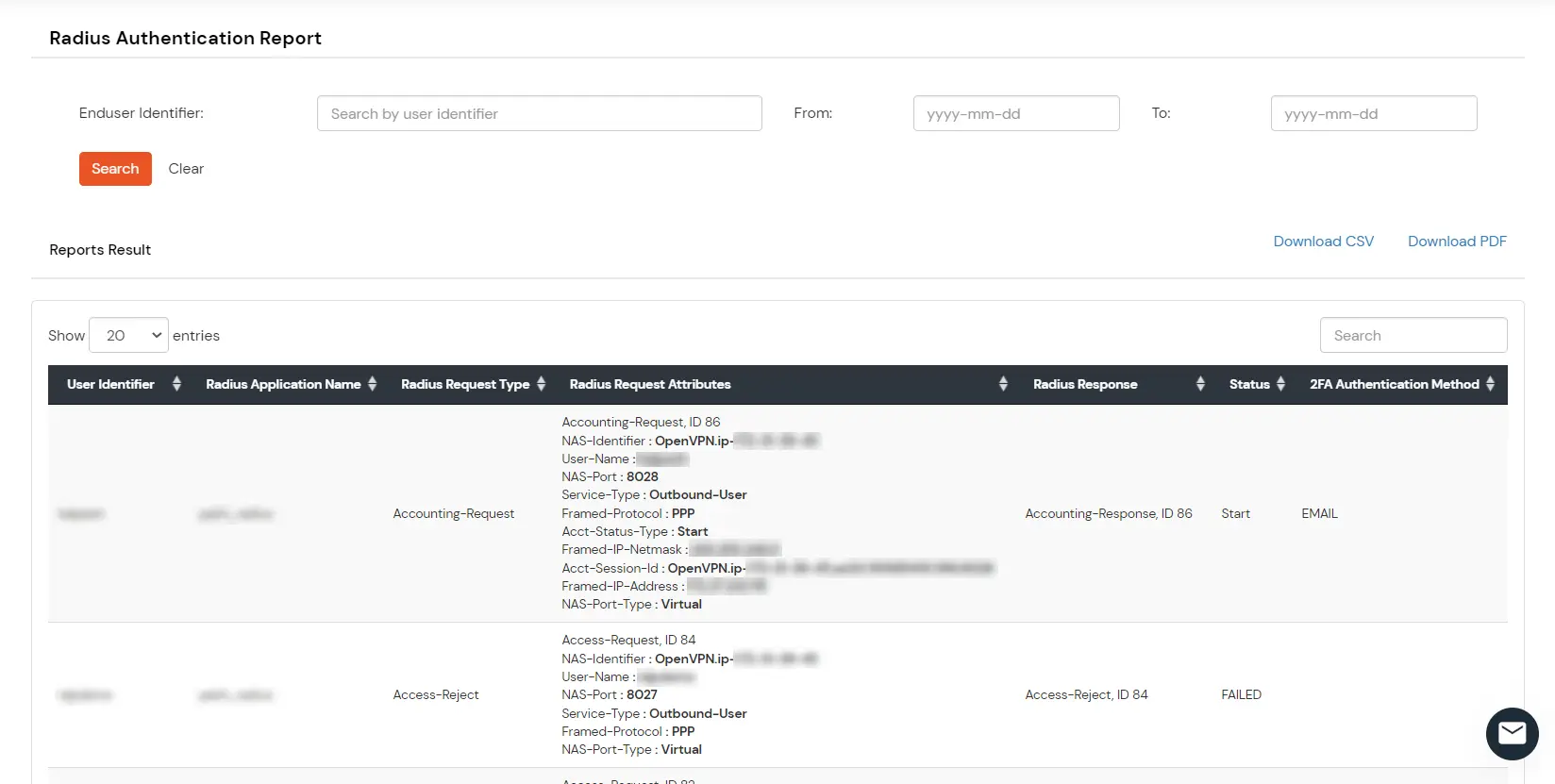Sort by User Identifier column arrows
1555x784 pixels.
click(176, 384)
